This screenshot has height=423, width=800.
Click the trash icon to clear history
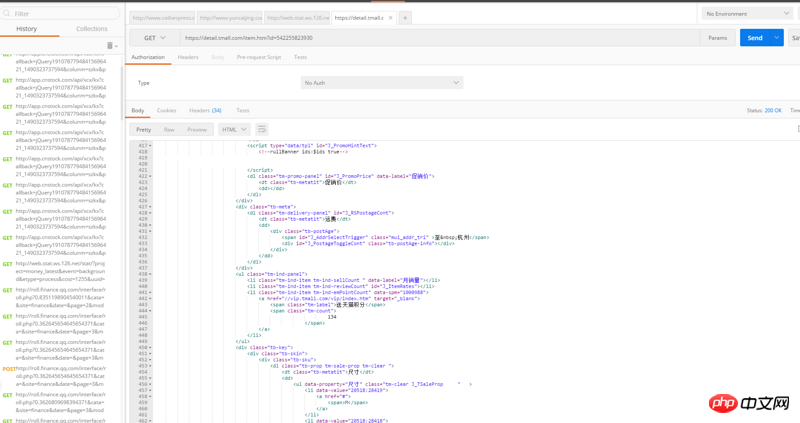(111, 46)
